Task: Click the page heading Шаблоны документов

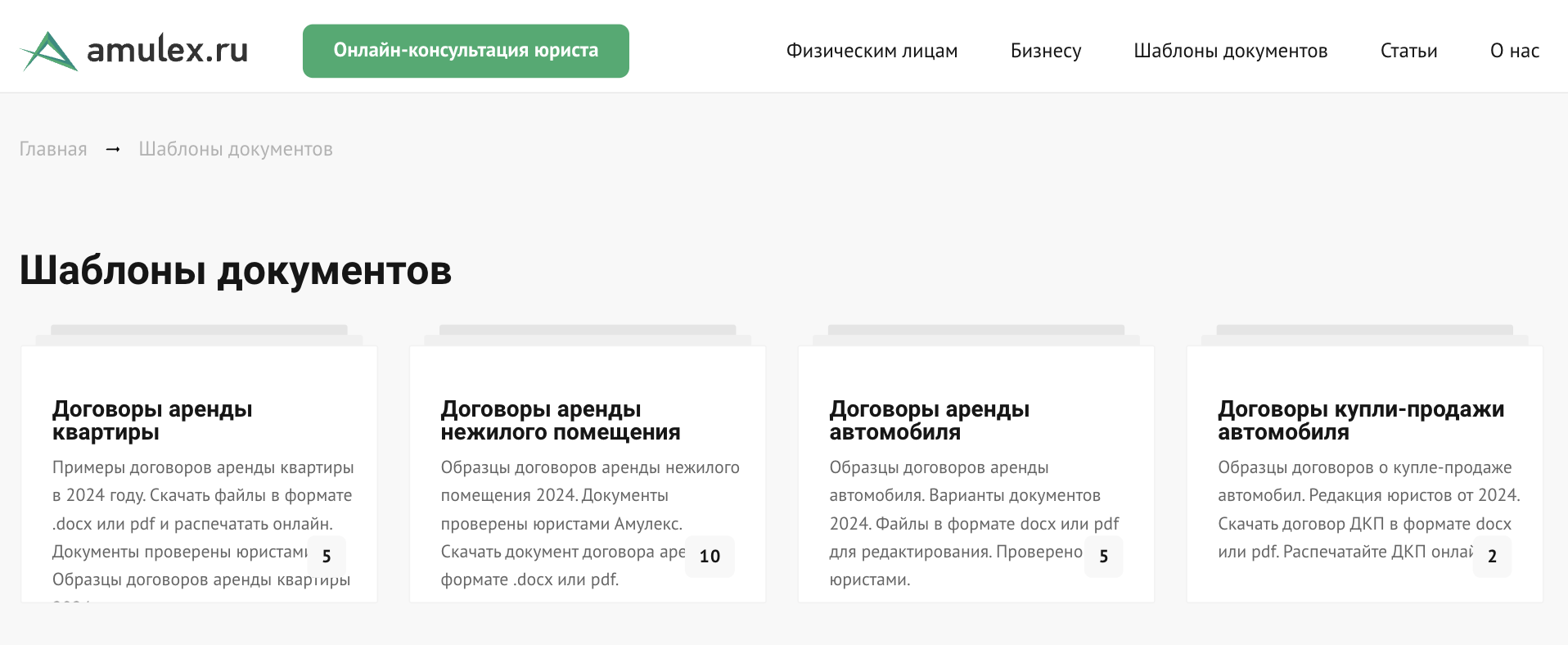Action: pyautogui.click(x=236, y=271)
